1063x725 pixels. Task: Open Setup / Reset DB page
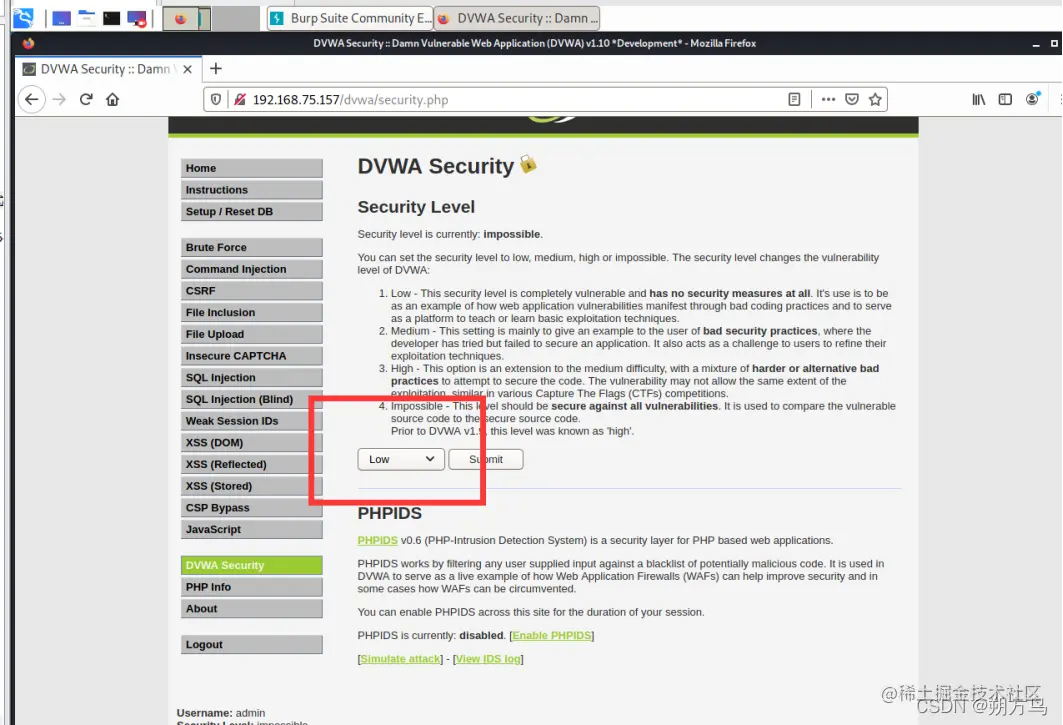pos(252,212)
